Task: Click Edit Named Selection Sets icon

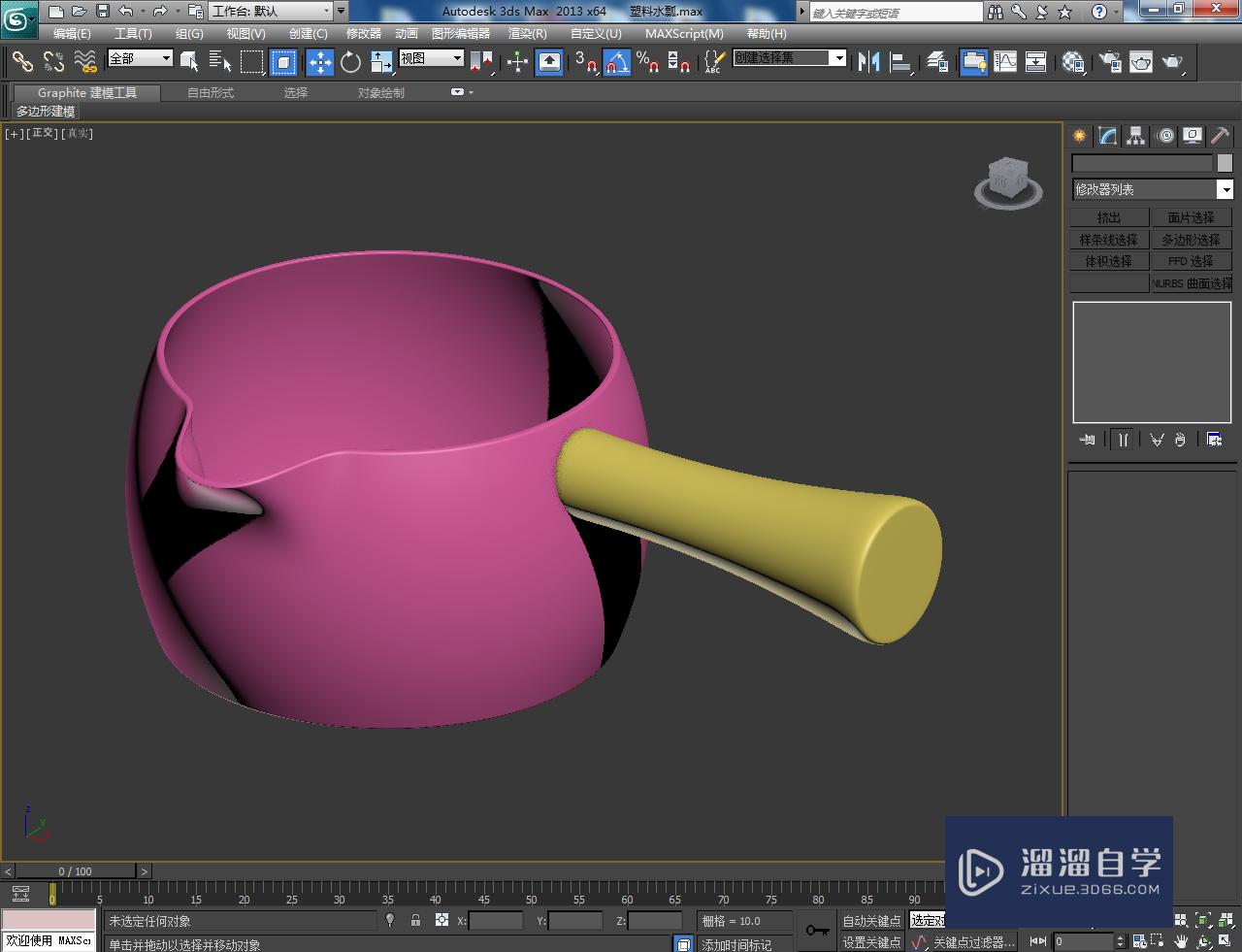Action: [x=713, y=62]
